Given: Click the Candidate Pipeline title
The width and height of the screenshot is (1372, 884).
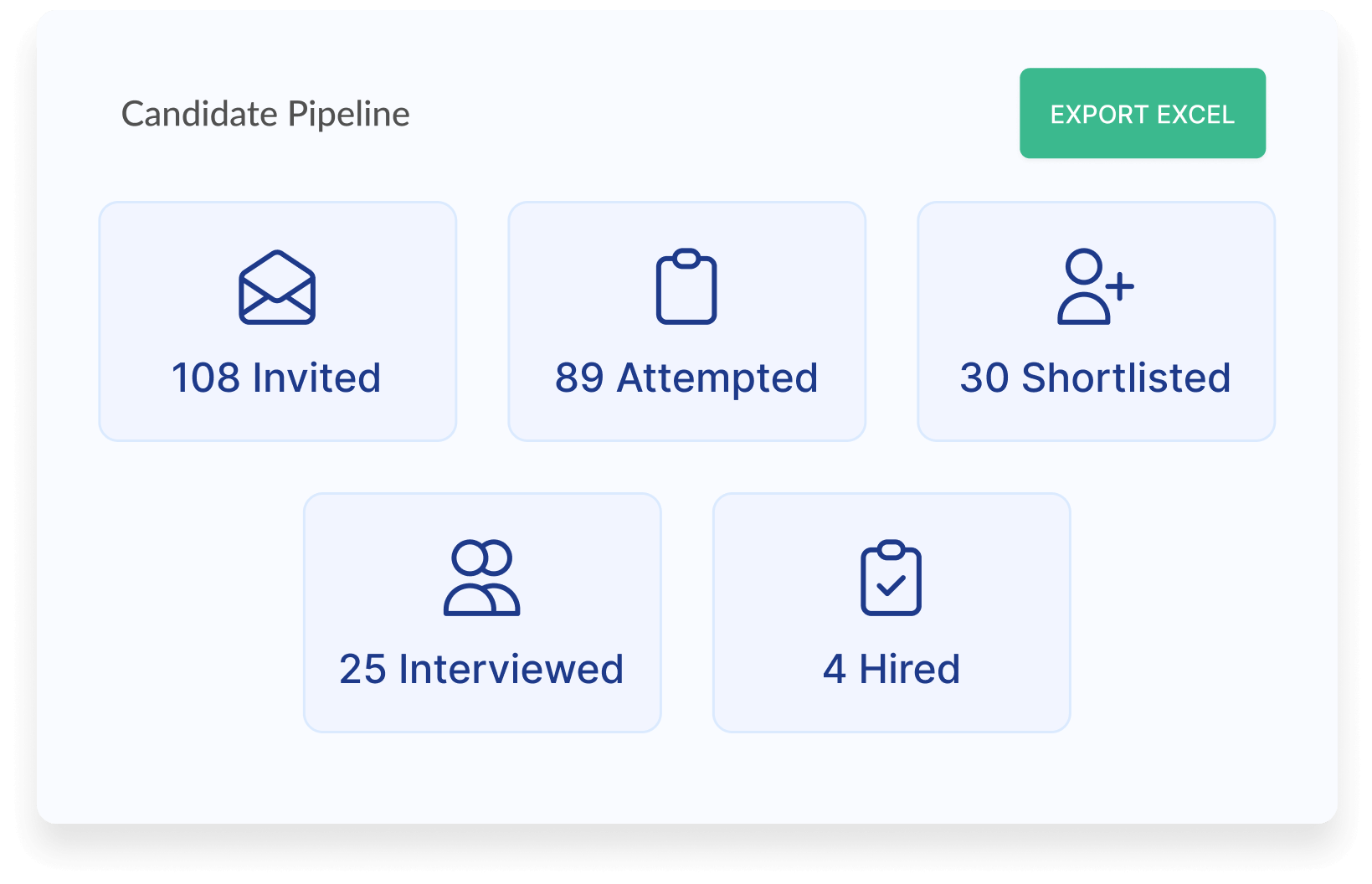Looking at the screenshot, I should tap(265, 113).
